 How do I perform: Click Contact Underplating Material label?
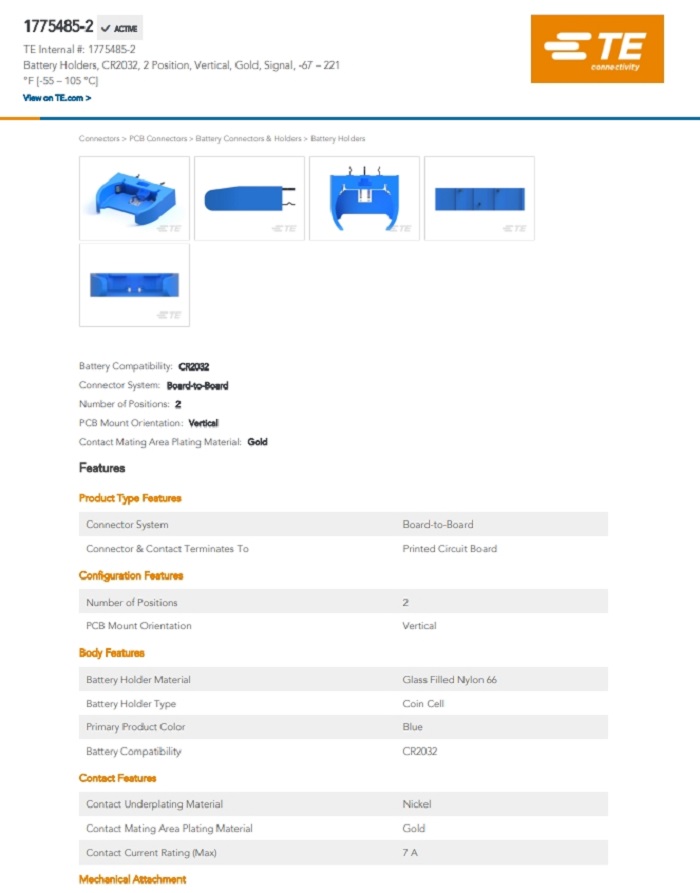[154, 805]
